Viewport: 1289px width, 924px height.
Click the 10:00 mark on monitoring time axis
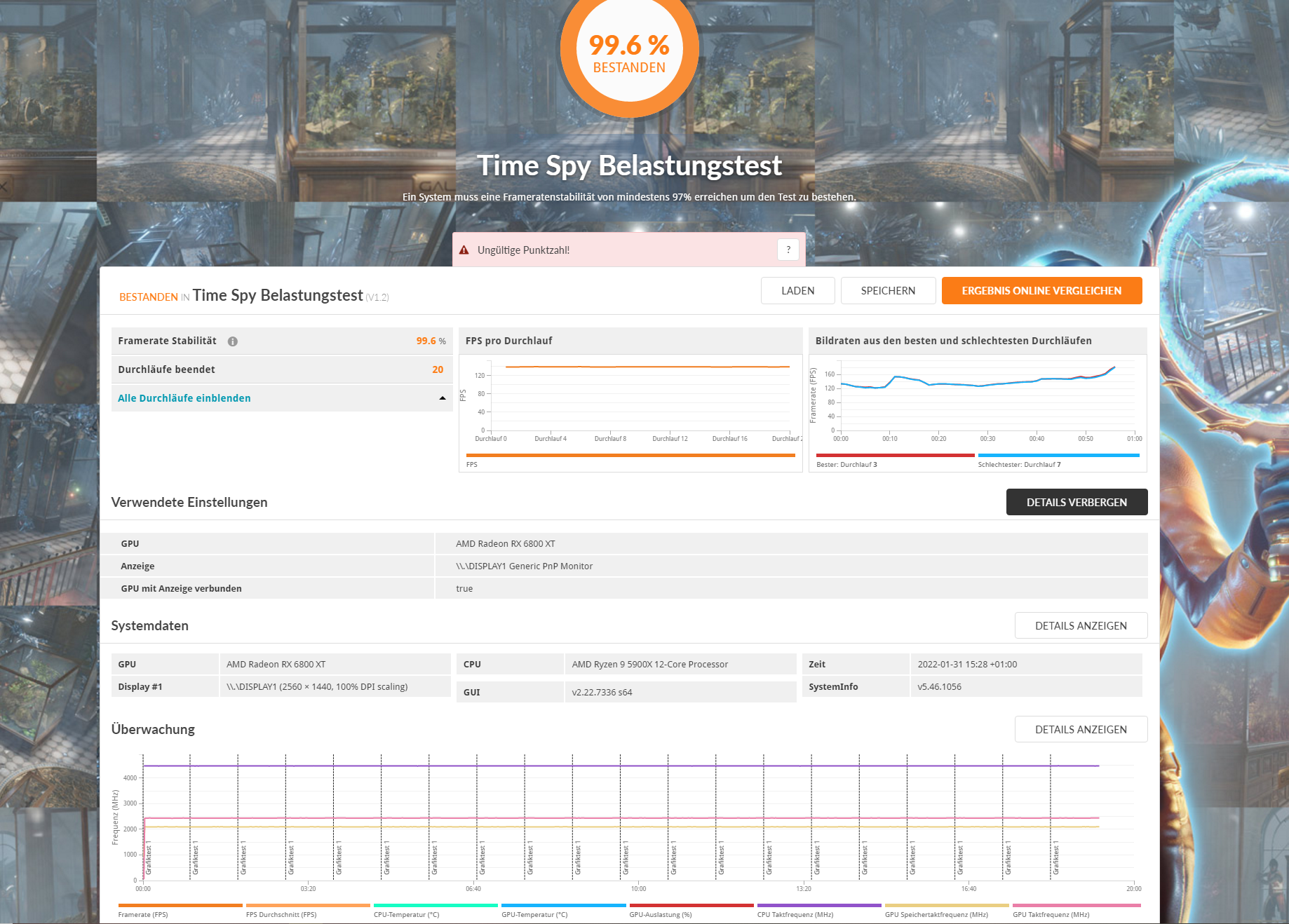[x=638, y=889]
